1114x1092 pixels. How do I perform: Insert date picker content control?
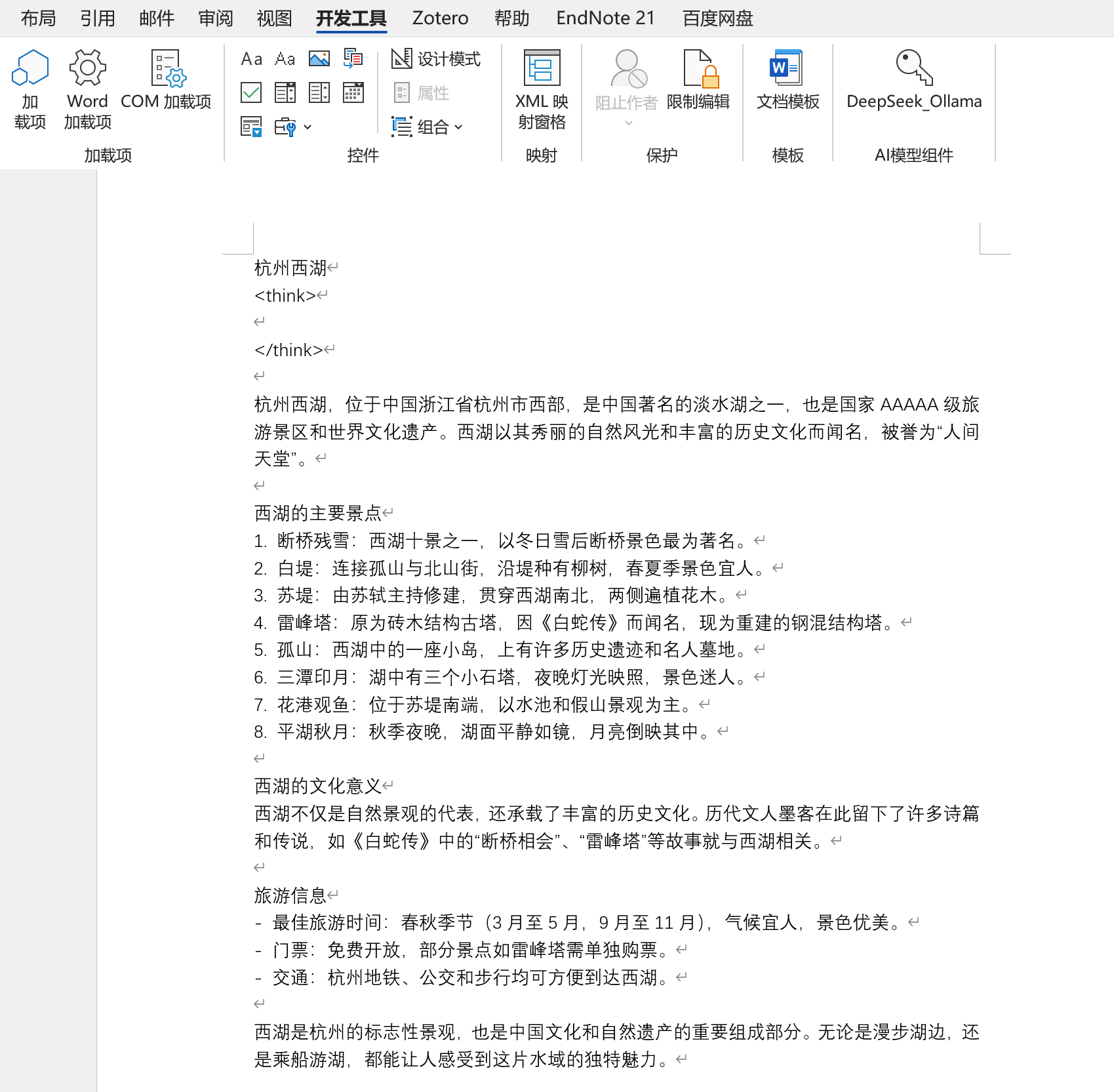coord(353,92)
